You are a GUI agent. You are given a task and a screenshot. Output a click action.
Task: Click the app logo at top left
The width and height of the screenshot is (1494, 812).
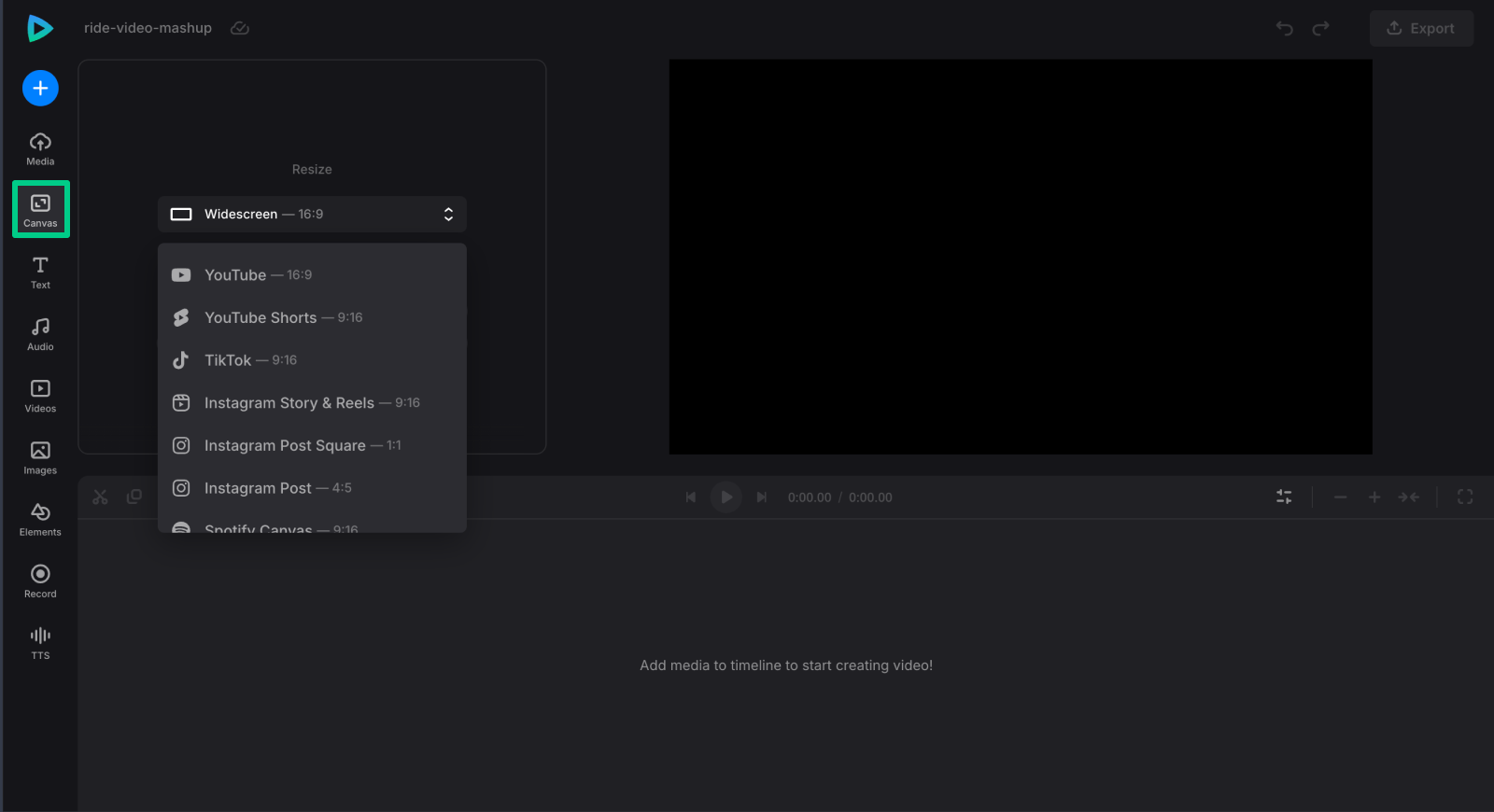[39, 28]
